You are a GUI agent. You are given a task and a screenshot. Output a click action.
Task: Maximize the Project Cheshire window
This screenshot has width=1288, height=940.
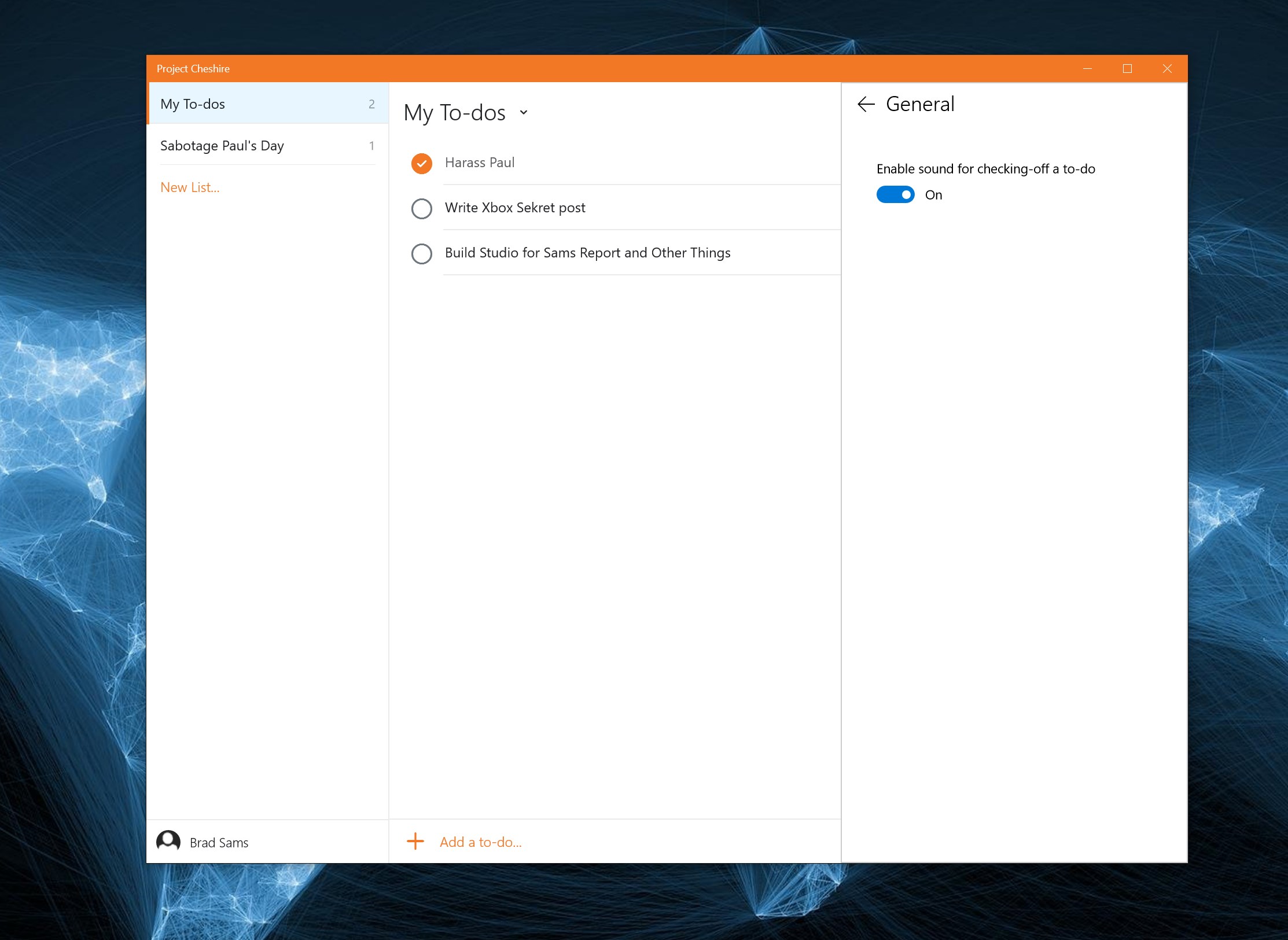[x=1127, y=69]
